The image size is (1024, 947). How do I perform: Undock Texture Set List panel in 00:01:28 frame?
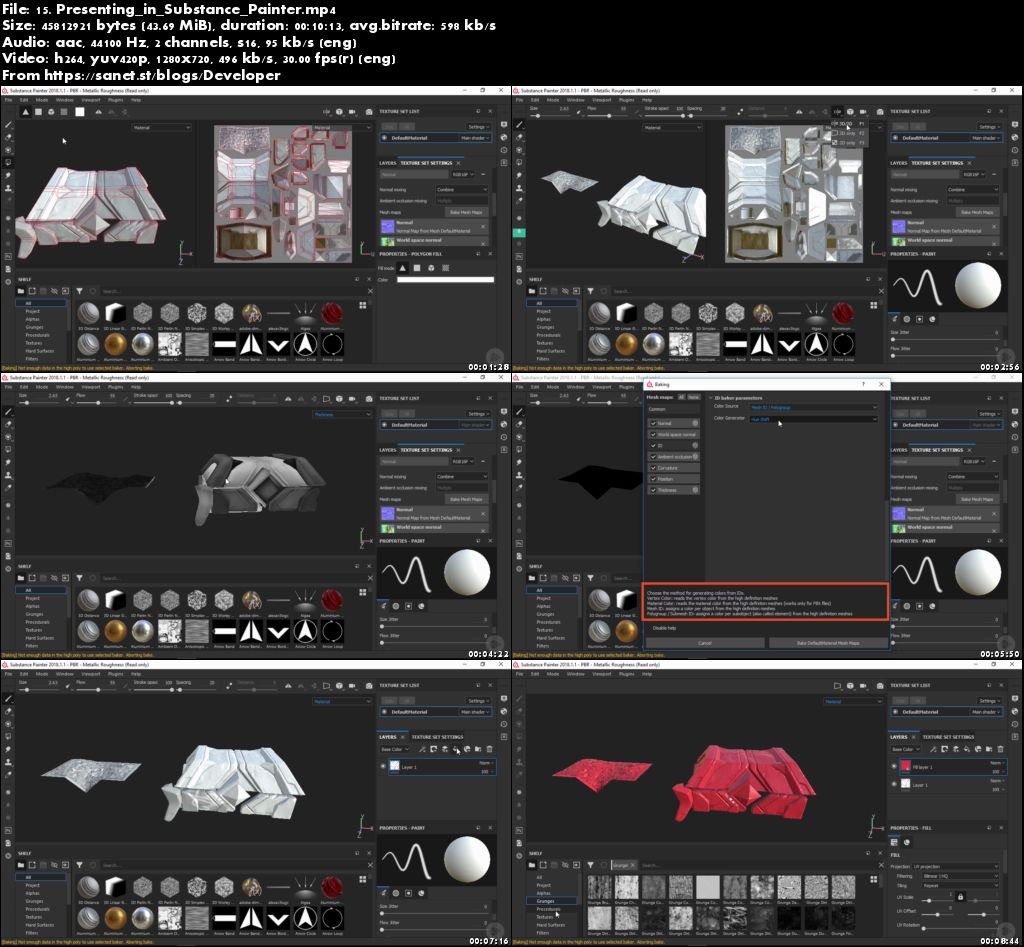478,111
